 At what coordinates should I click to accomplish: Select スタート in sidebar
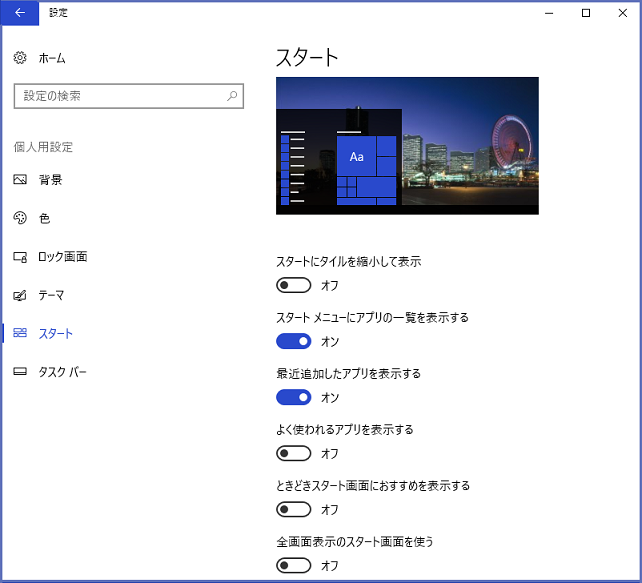pos(56,333)
